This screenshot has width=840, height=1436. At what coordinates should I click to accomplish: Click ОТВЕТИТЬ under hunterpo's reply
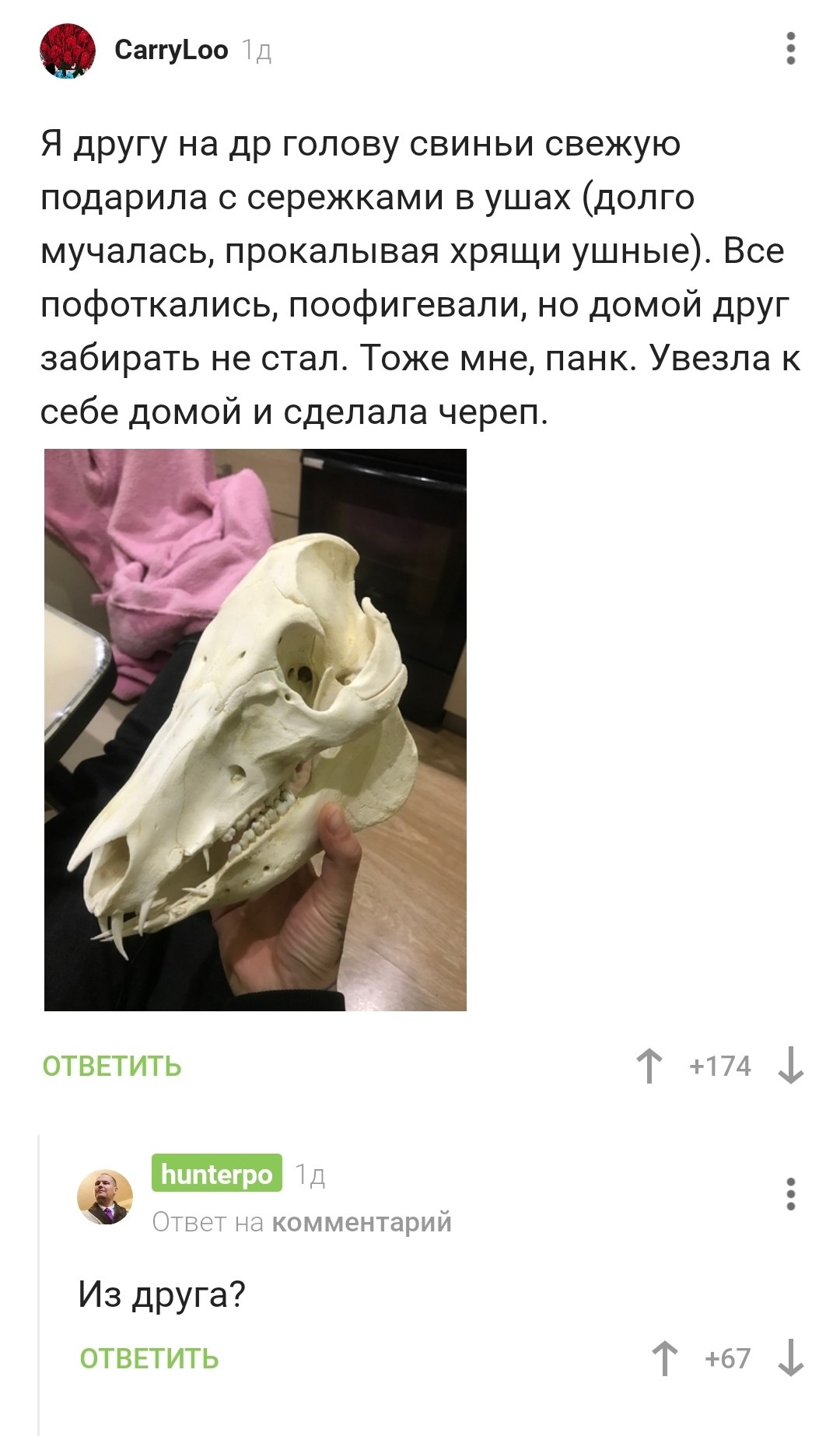point(149,1358)
